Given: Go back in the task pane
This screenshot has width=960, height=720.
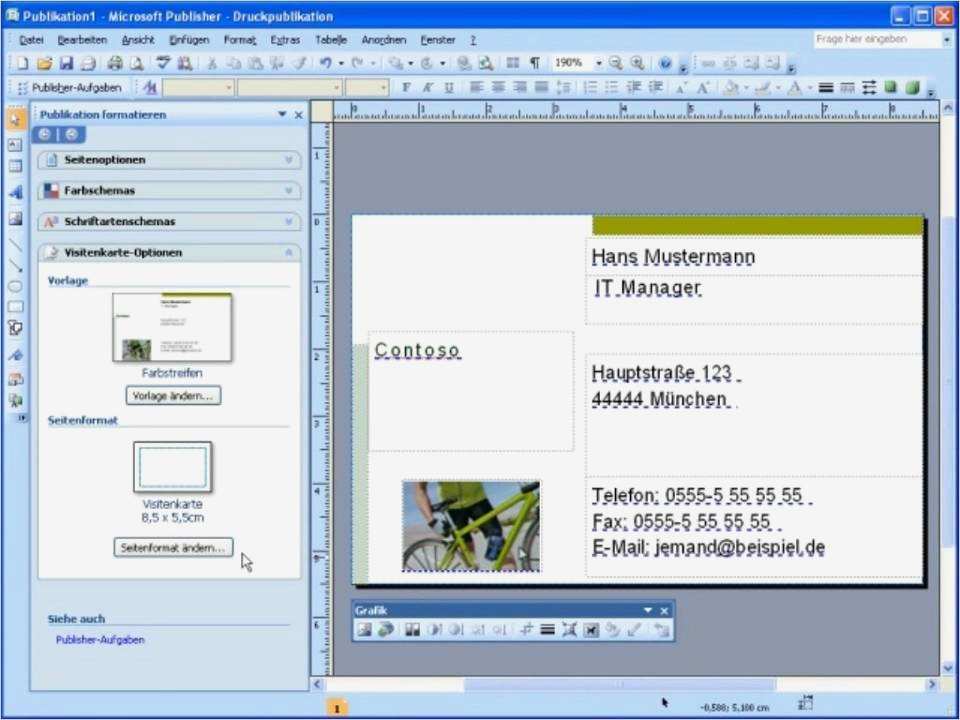Looking at the screenshot, I should pos(45,135).
